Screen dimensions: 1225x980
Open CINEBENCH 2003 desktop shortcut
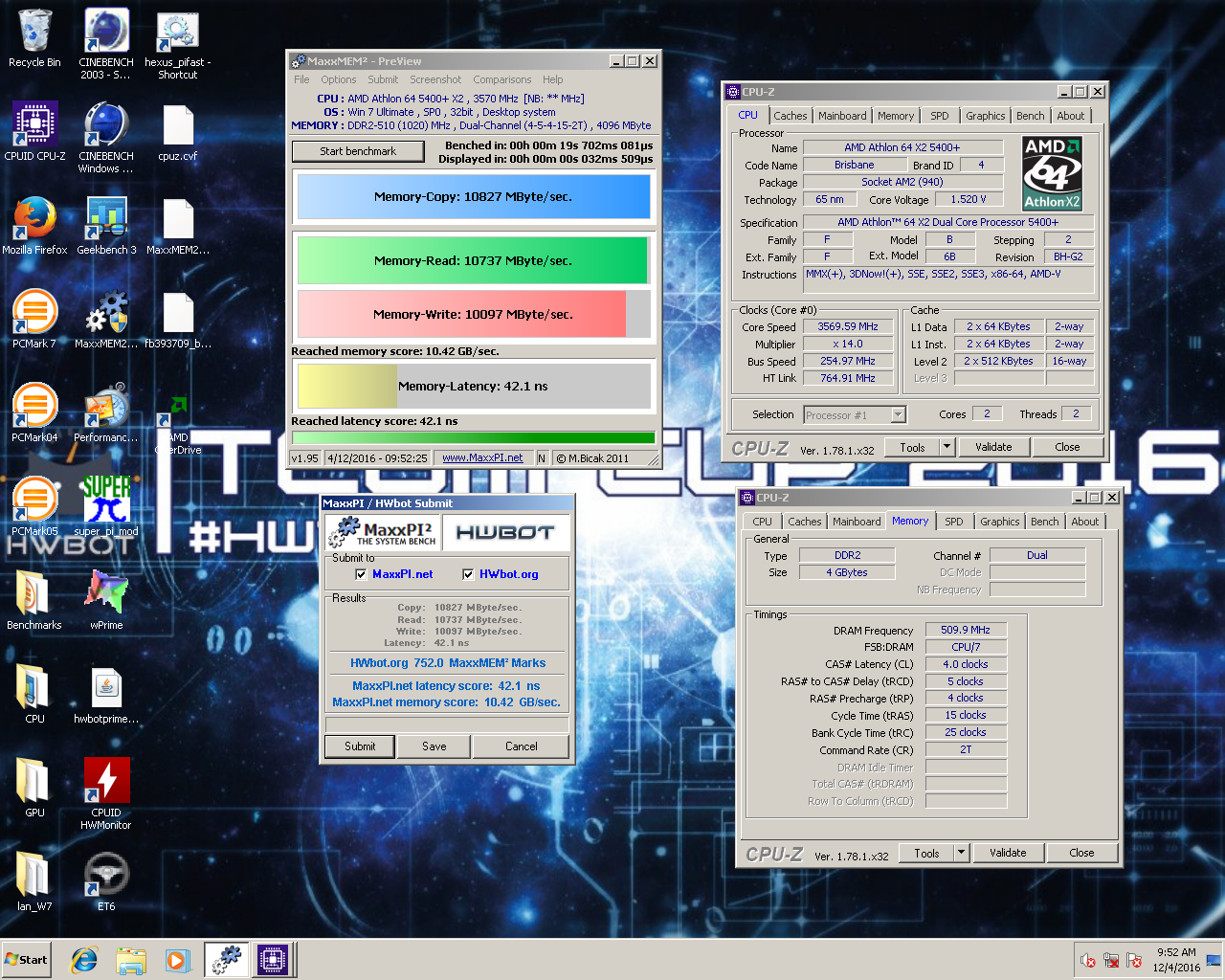(x=106, y=43)
